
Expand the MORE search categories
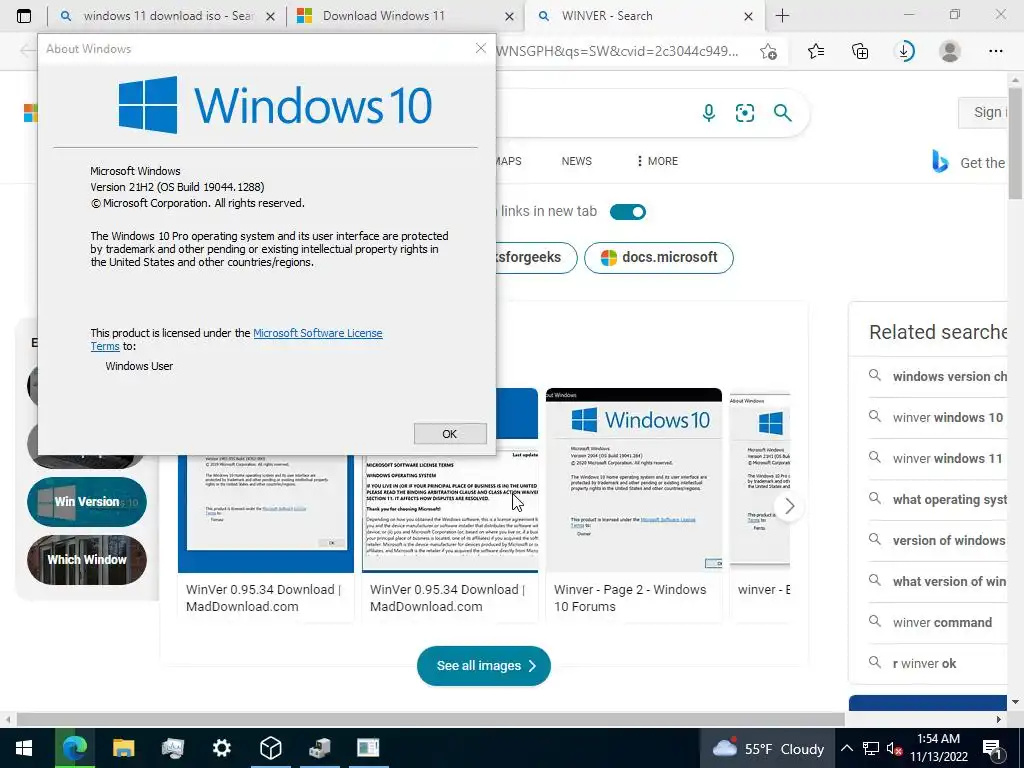pyautogui.click(x=658, y=161)
